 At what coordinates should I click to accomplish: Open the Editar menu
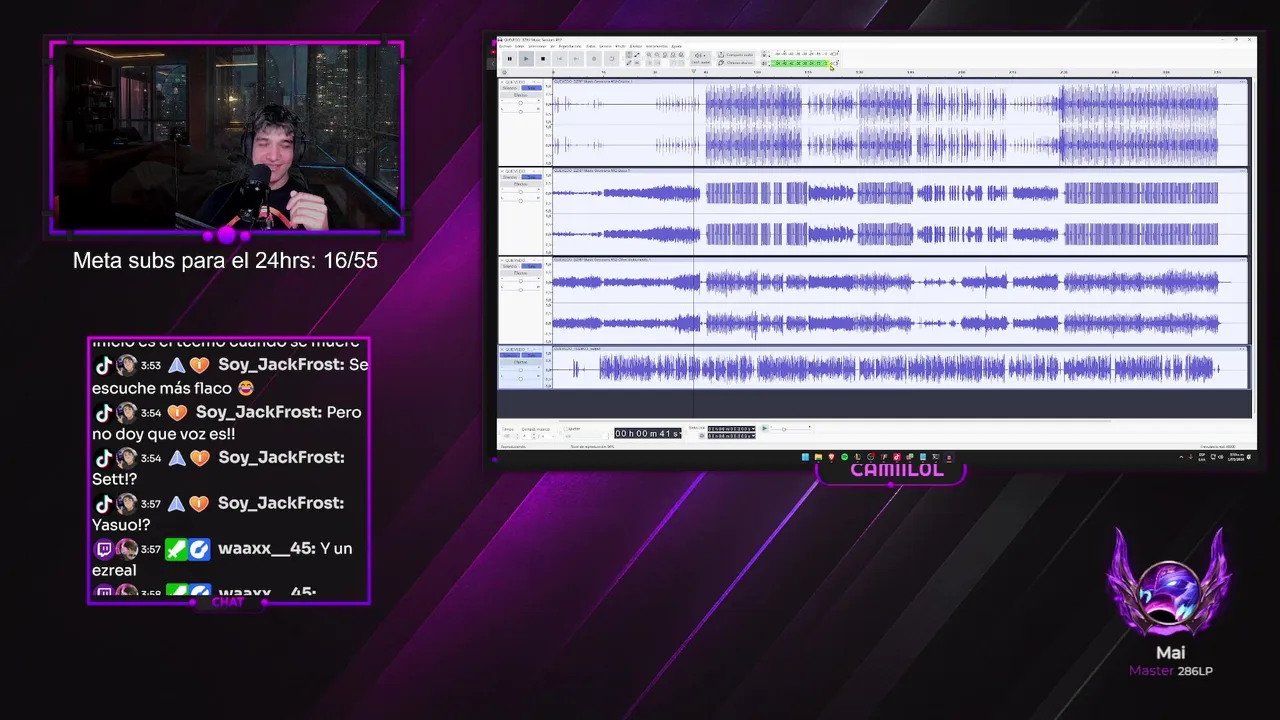tap(520, 46)
